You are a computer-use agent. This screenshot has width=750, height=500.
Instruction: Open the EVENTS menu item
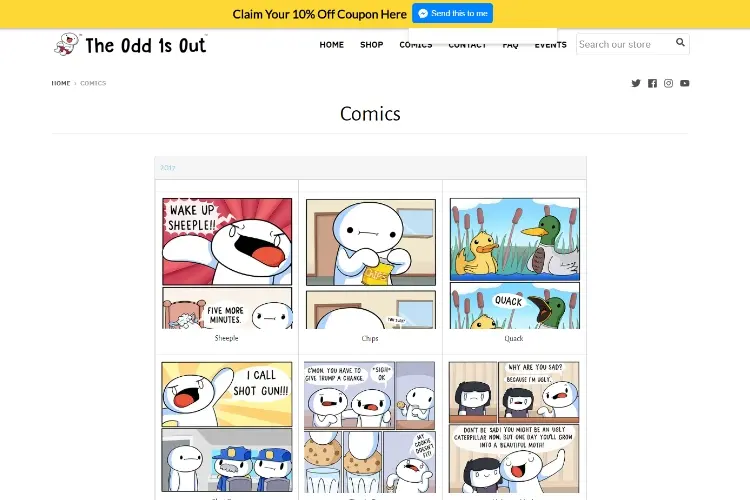tap(551, 44)
